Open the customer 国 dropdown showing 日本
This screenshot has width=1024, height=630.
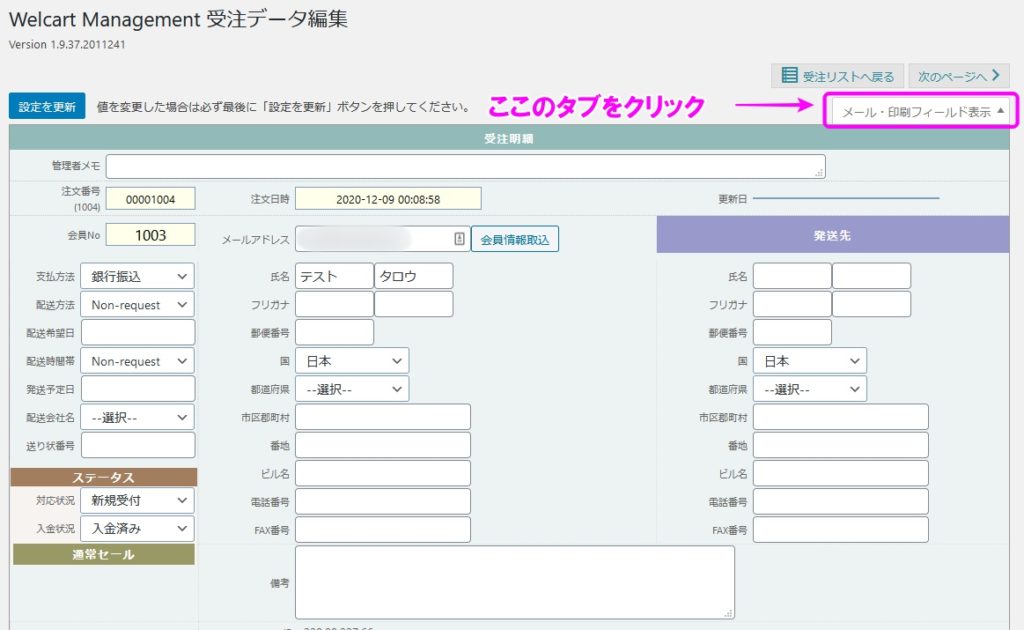pyautogui.click(x=352, y=361)
